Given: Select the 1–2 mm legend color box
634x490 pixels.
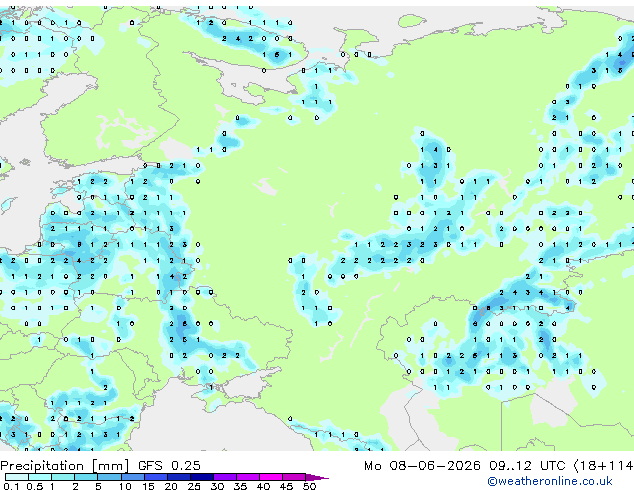Looking at the screenshot, I should [63, 477].
